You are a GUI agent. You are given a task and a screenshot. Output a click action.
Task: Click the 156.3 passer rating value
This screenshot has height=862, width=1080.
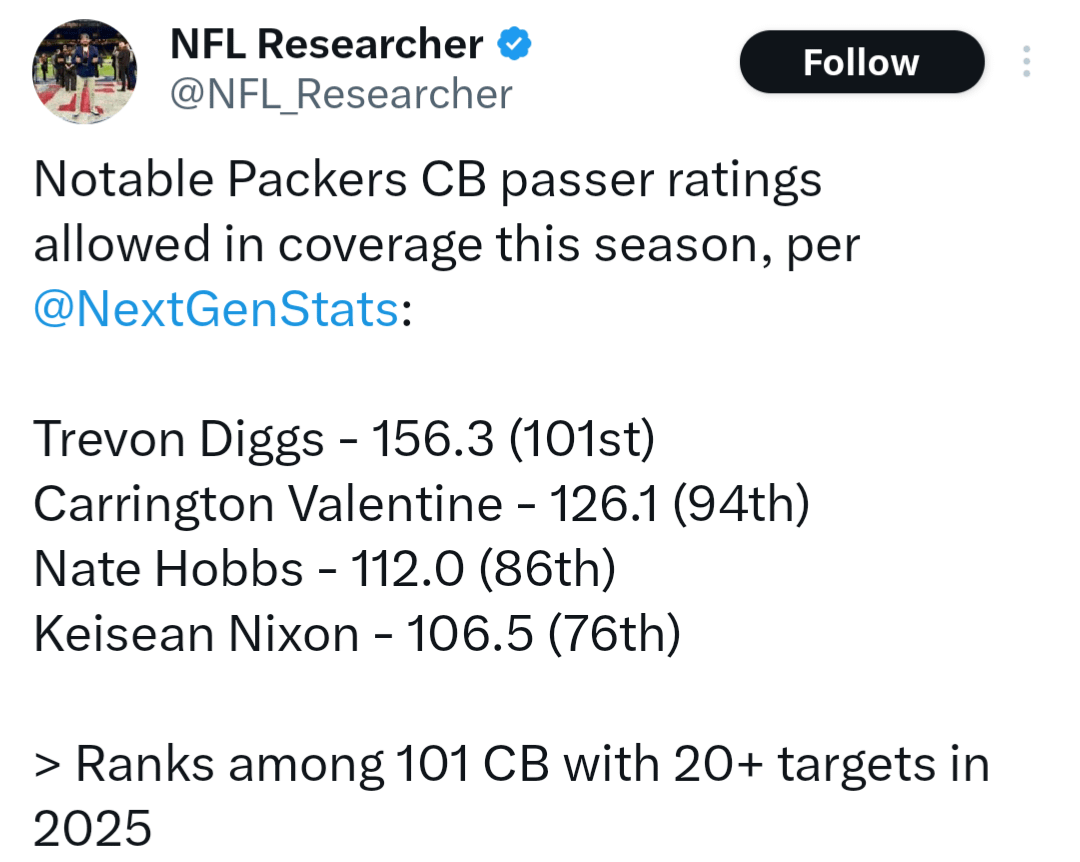point(433,440)
